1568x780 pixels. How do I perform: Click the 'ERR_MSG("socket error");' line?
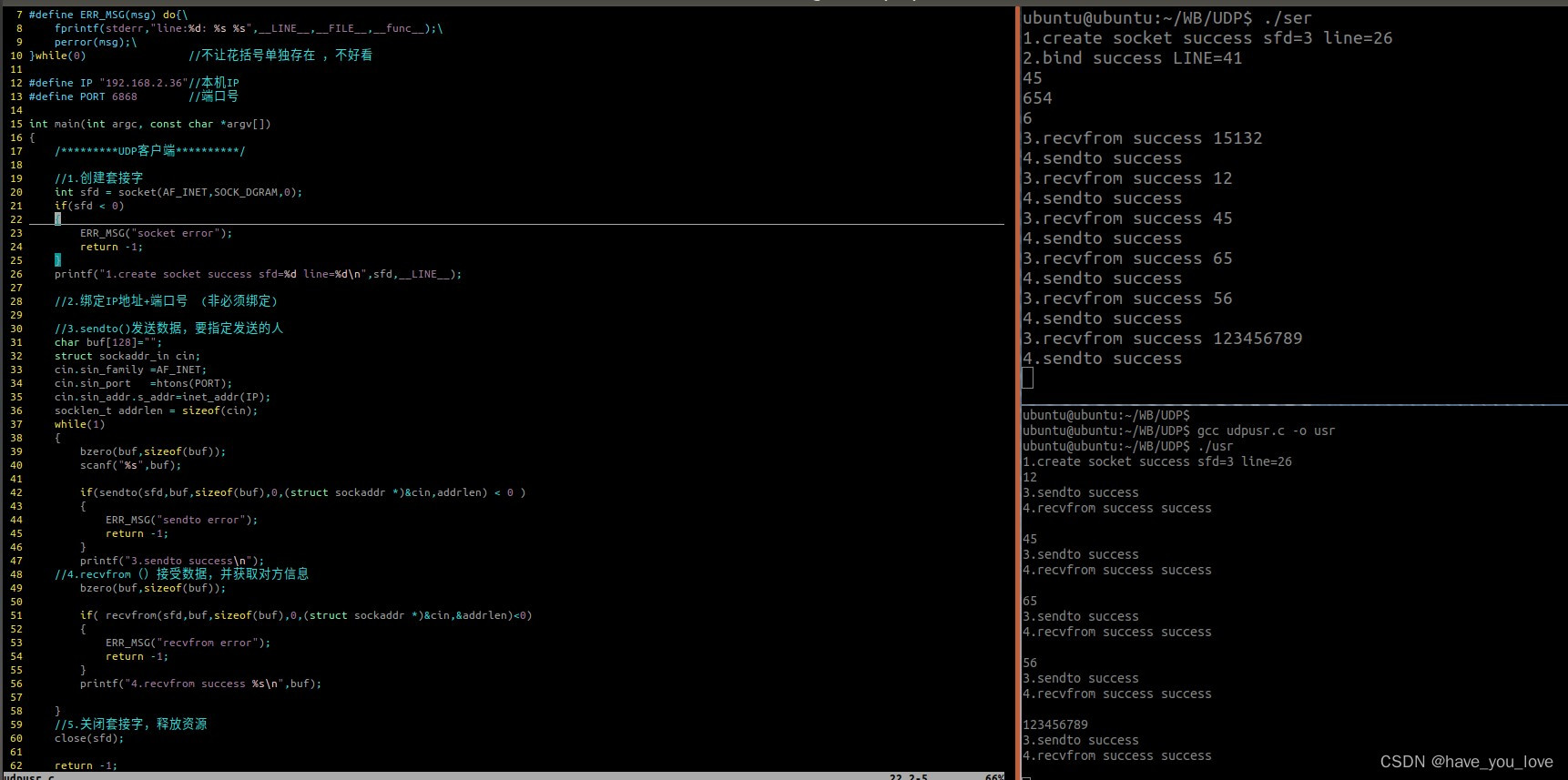coord(156,233)
